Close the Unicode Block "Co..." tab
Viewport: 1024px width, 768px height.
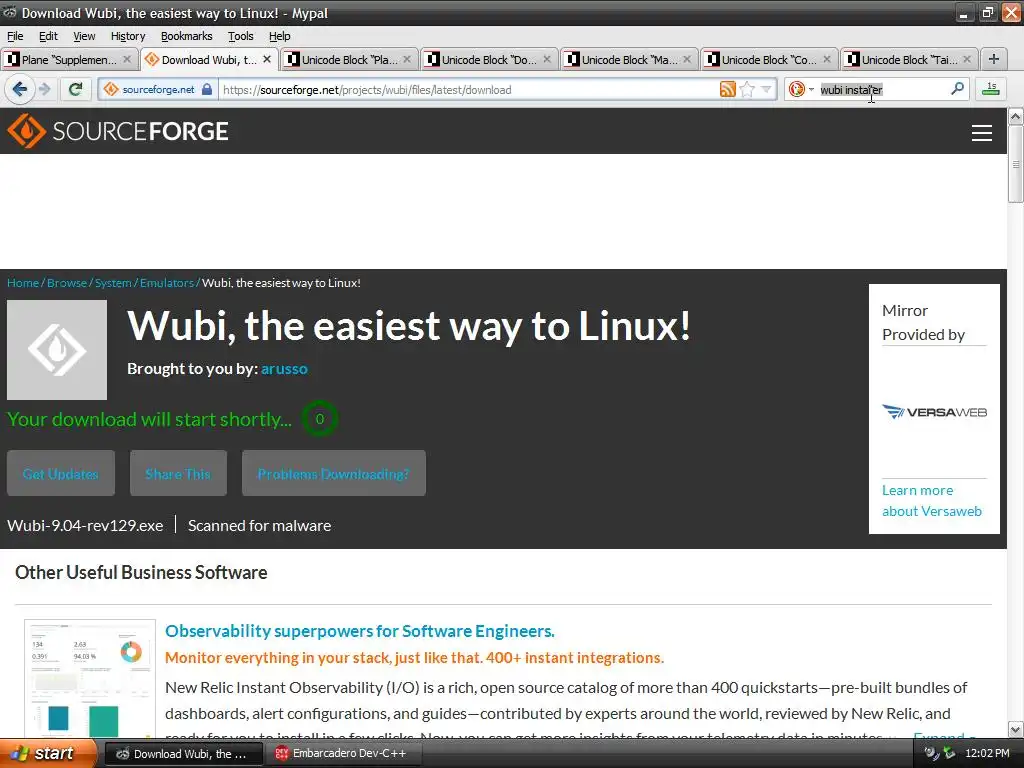[827, 59]
